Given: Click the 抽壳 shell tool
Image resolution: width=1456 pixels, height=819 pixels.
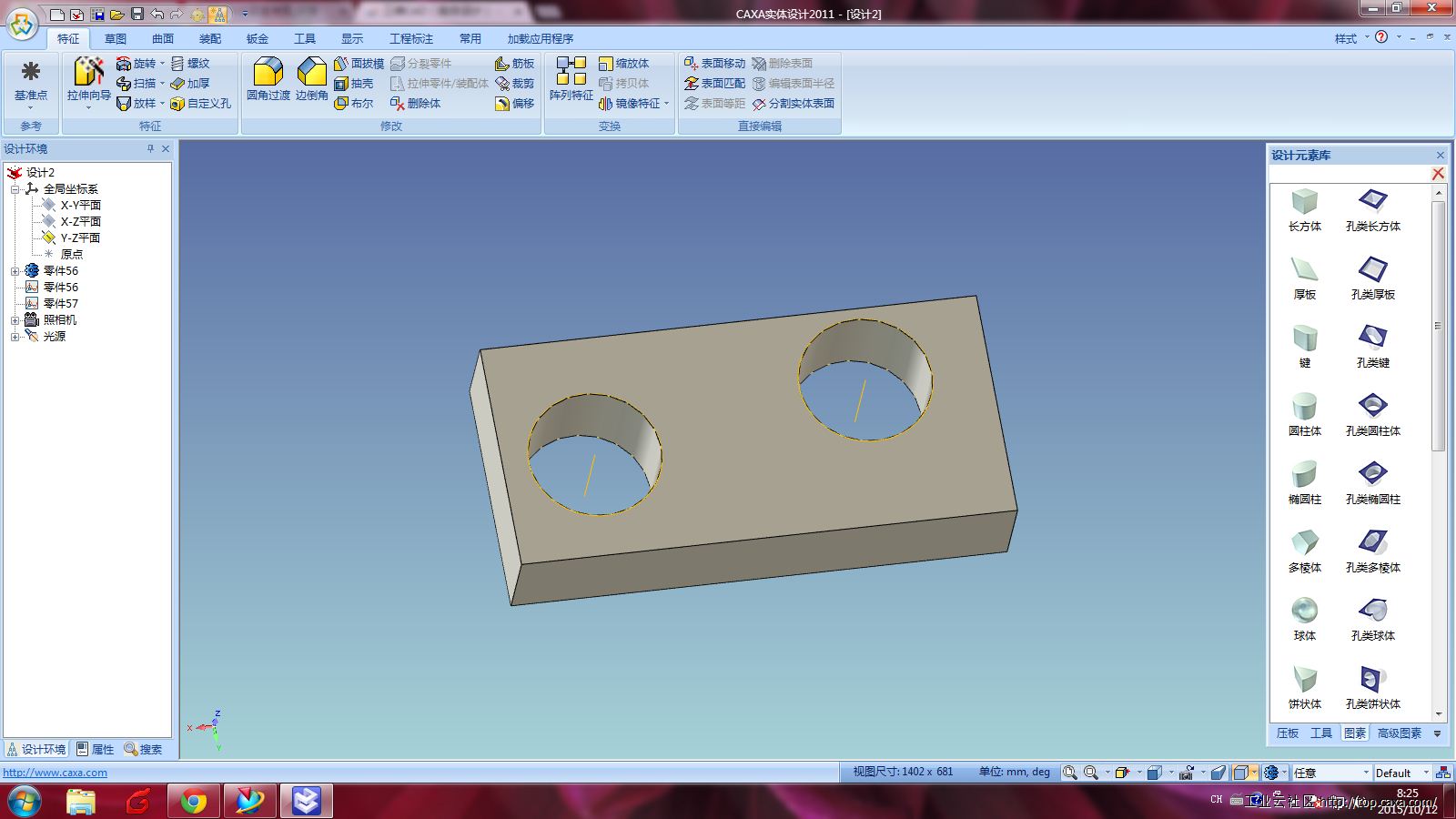Looking at the screenshot, I should (353, 84).
